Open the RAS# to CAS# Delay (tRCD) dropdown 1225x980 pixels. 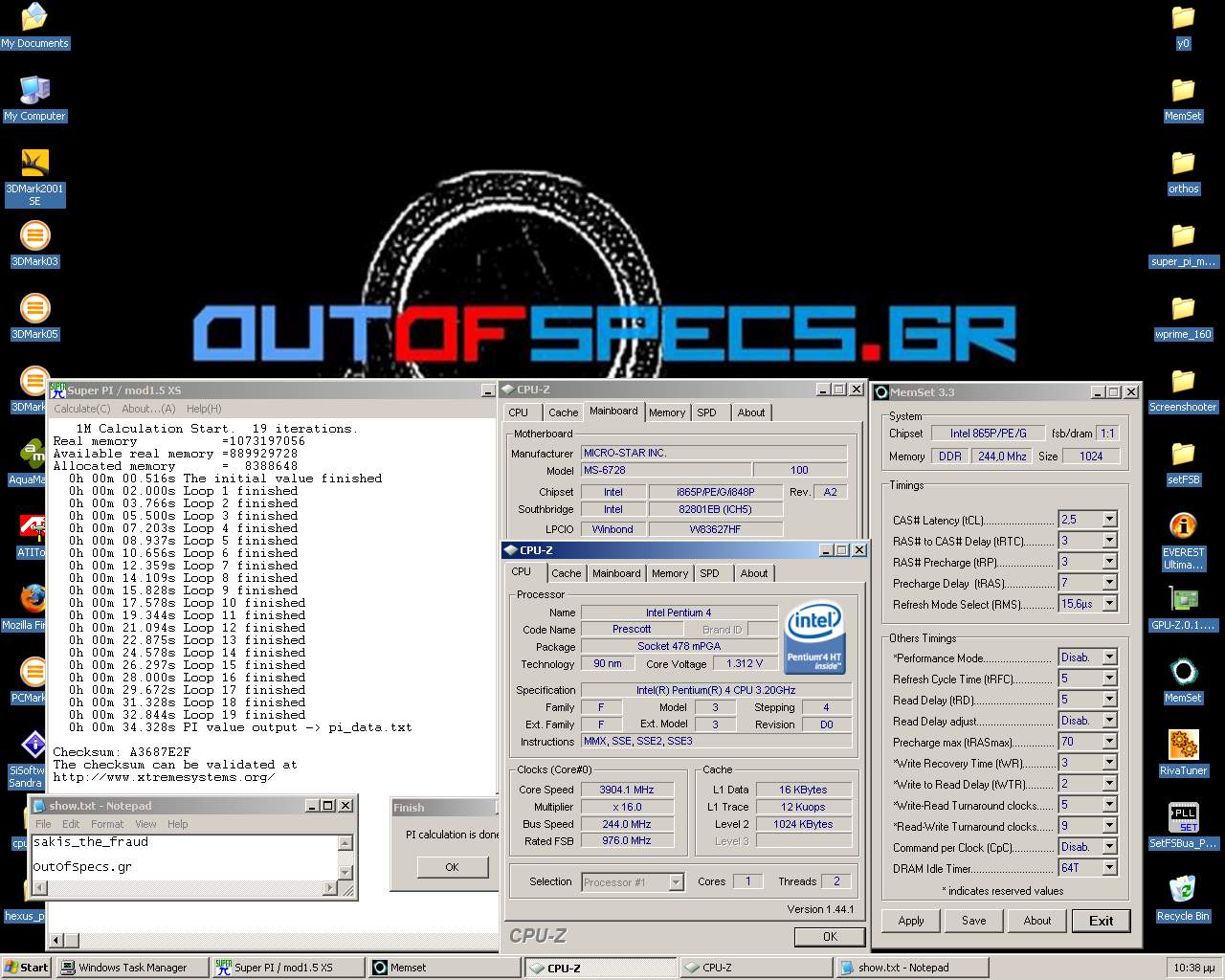click(x=1109, y=541)
